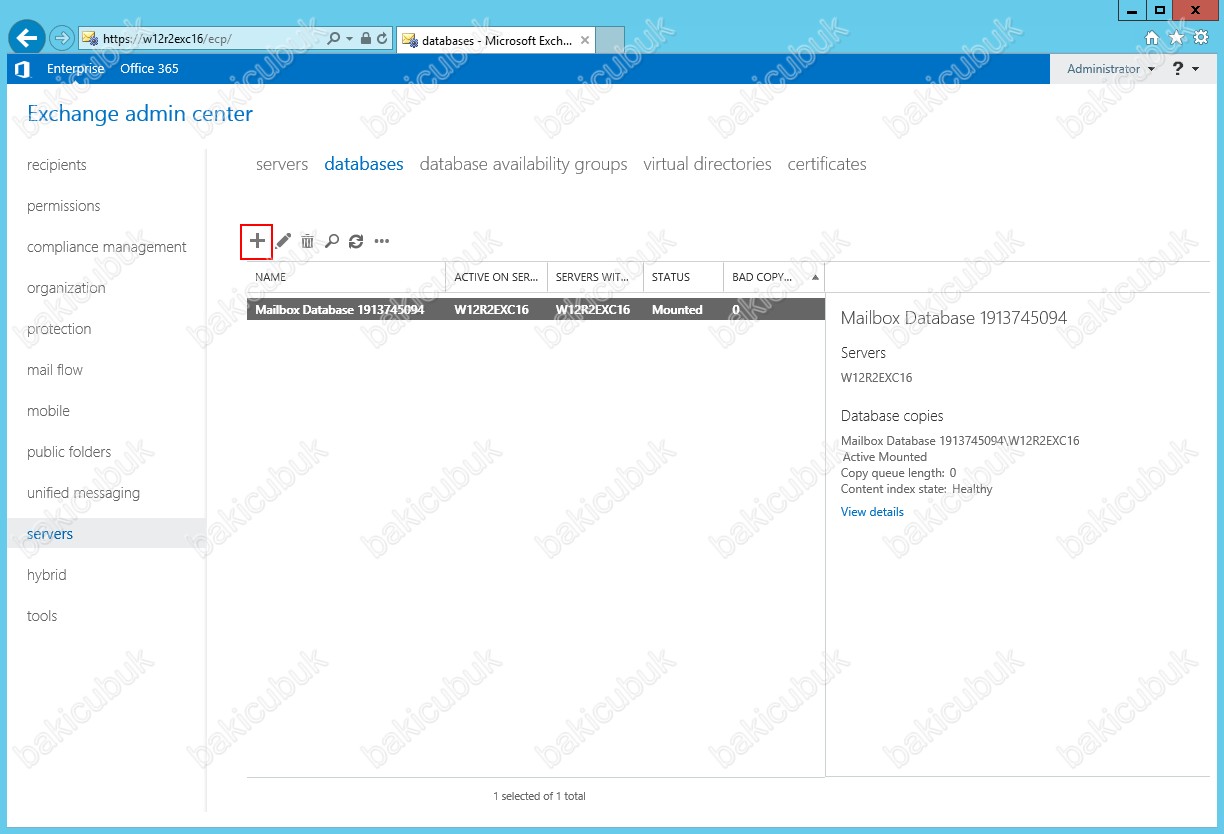Sort by the NAME column header

[346, 277]
